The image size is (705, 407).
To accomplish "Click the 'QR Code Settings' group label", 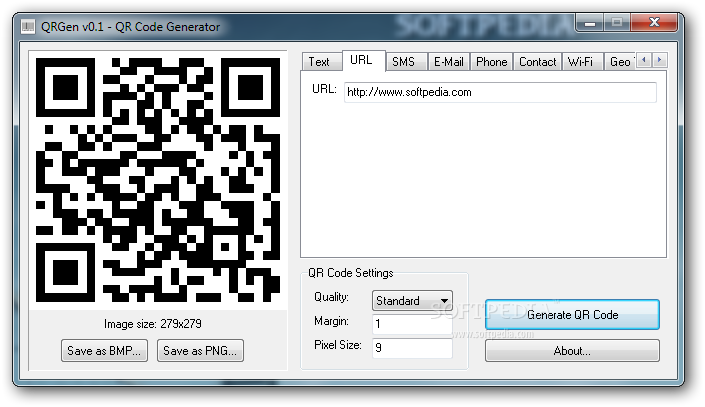I will coord(351,273).
